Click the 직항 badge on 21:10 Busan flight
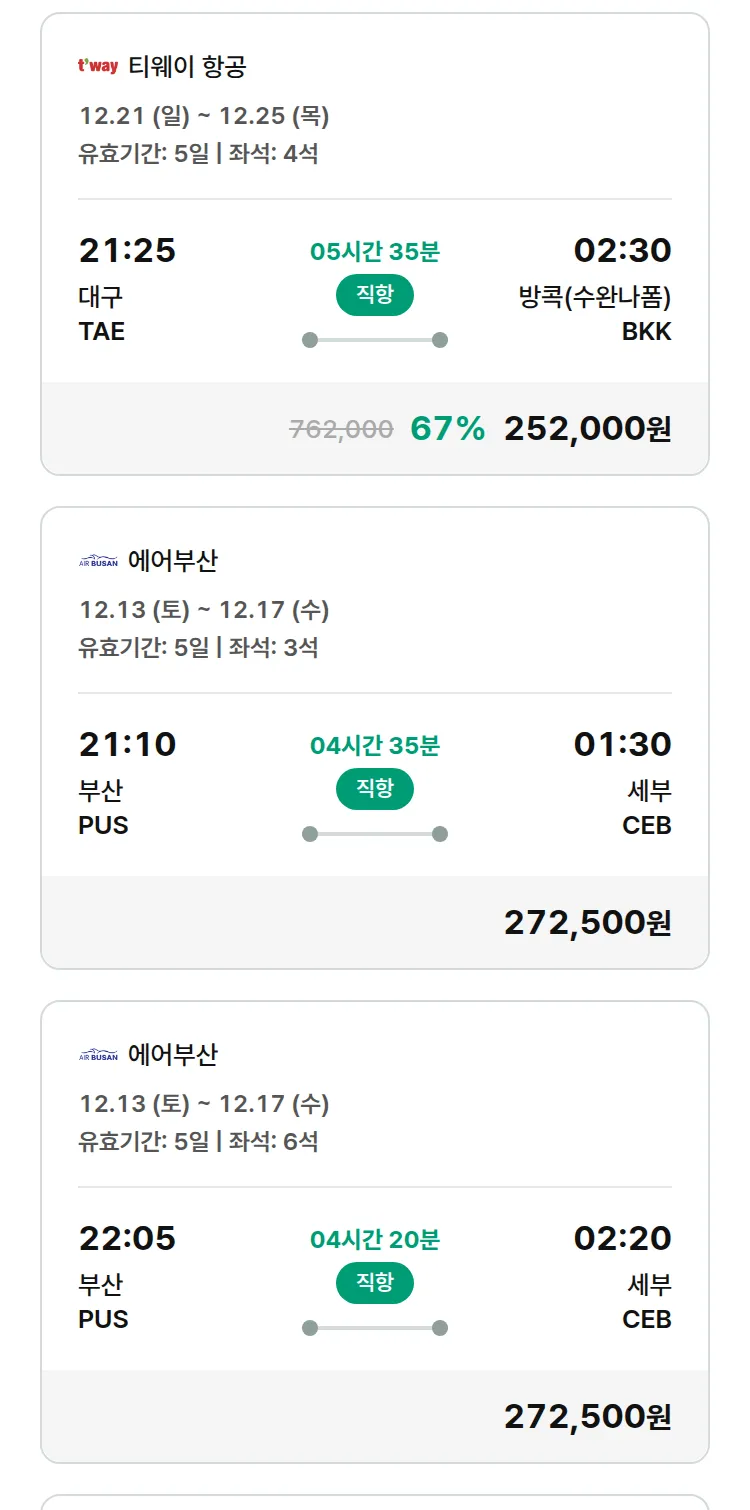 [x=374, y=789]
